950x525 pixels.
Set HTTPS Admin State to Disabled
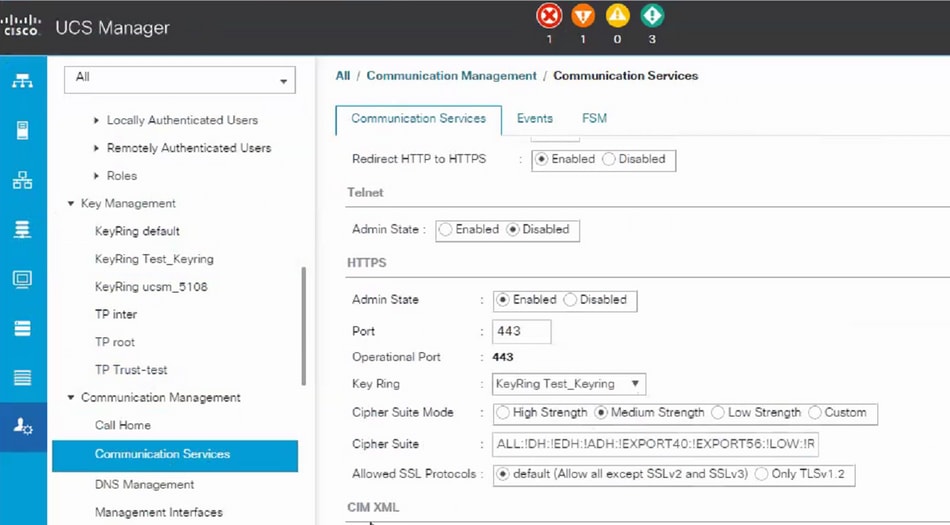[x=570, y=300]
